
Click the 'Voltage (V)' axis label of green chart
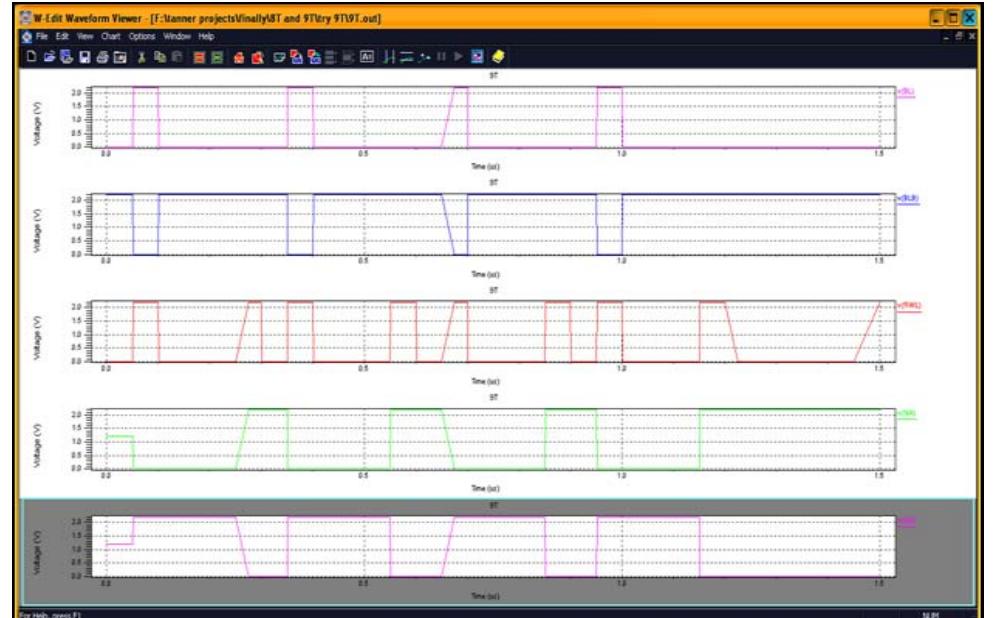pos(37,445)
